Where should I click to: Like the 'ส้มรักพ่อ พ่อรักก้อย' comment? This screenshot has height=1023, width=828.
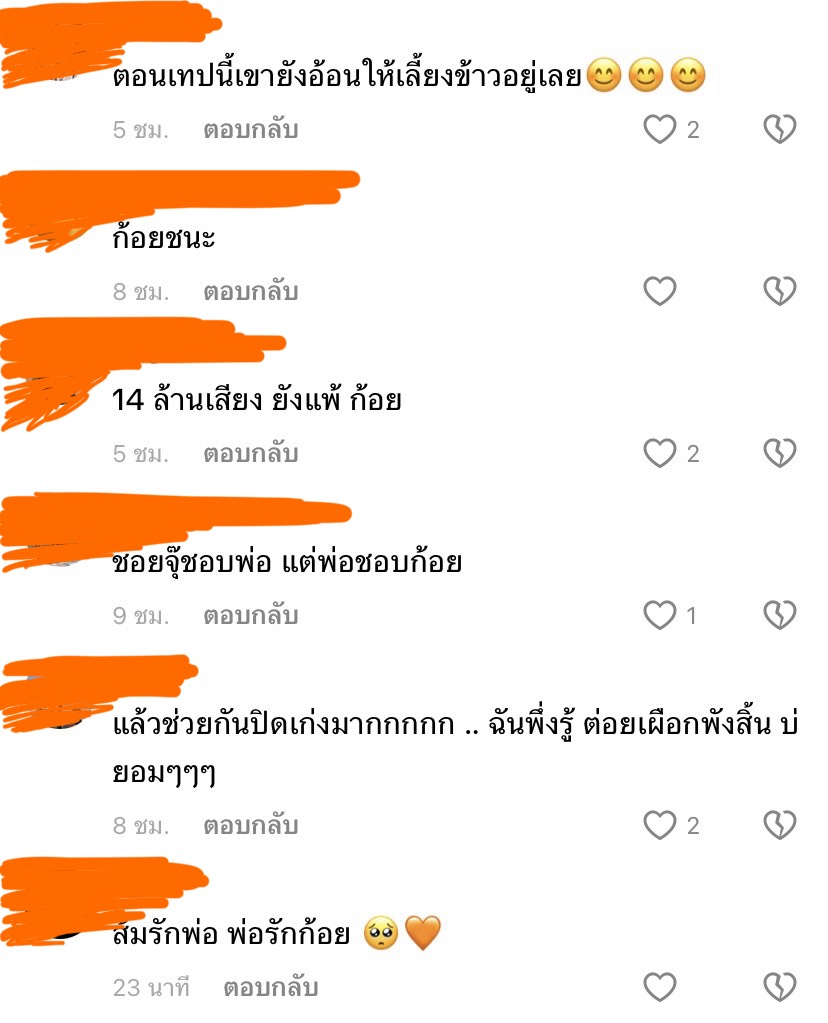click(660, 986)
